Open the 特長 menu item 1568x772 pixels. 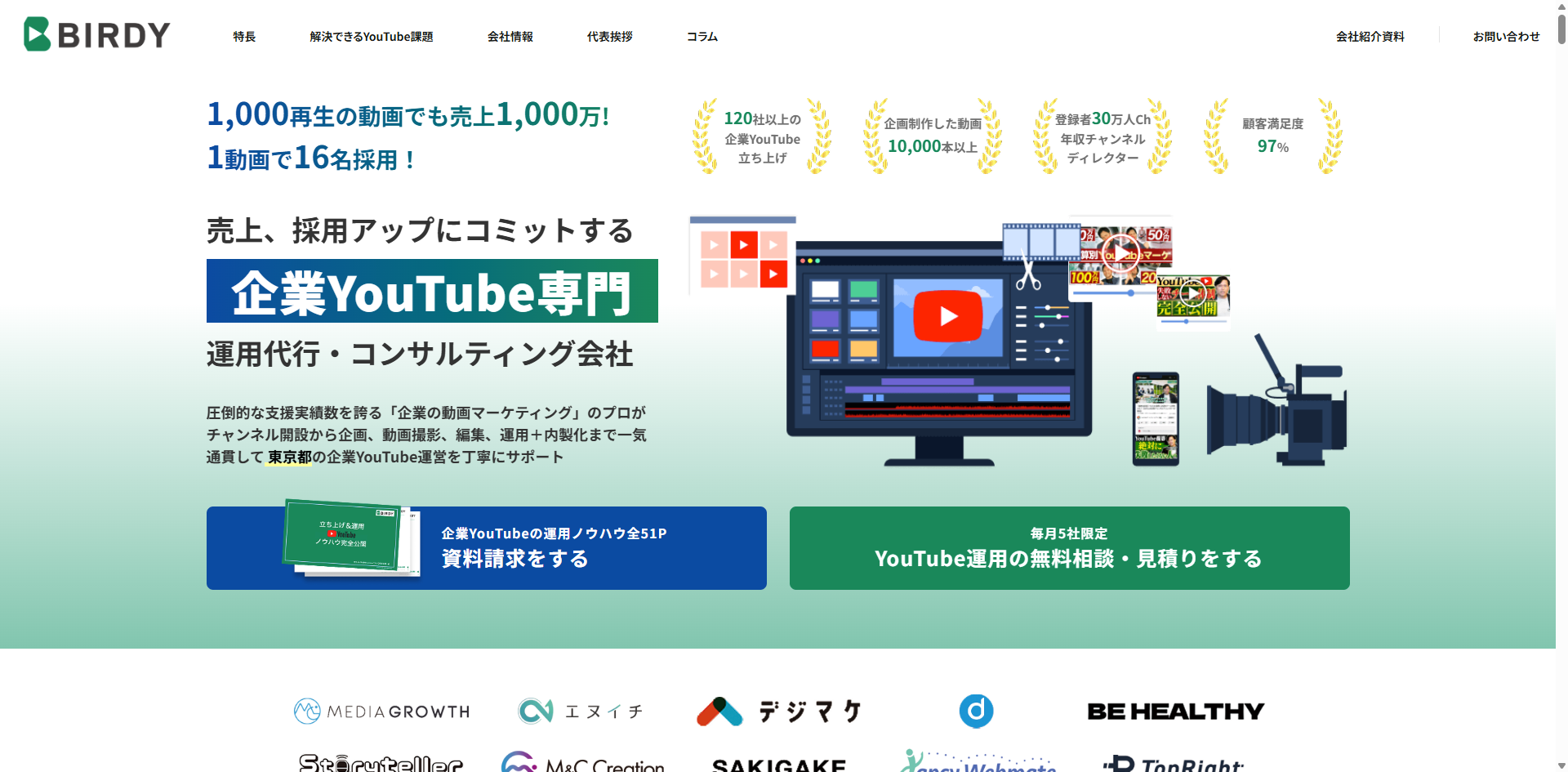(244, 37)
